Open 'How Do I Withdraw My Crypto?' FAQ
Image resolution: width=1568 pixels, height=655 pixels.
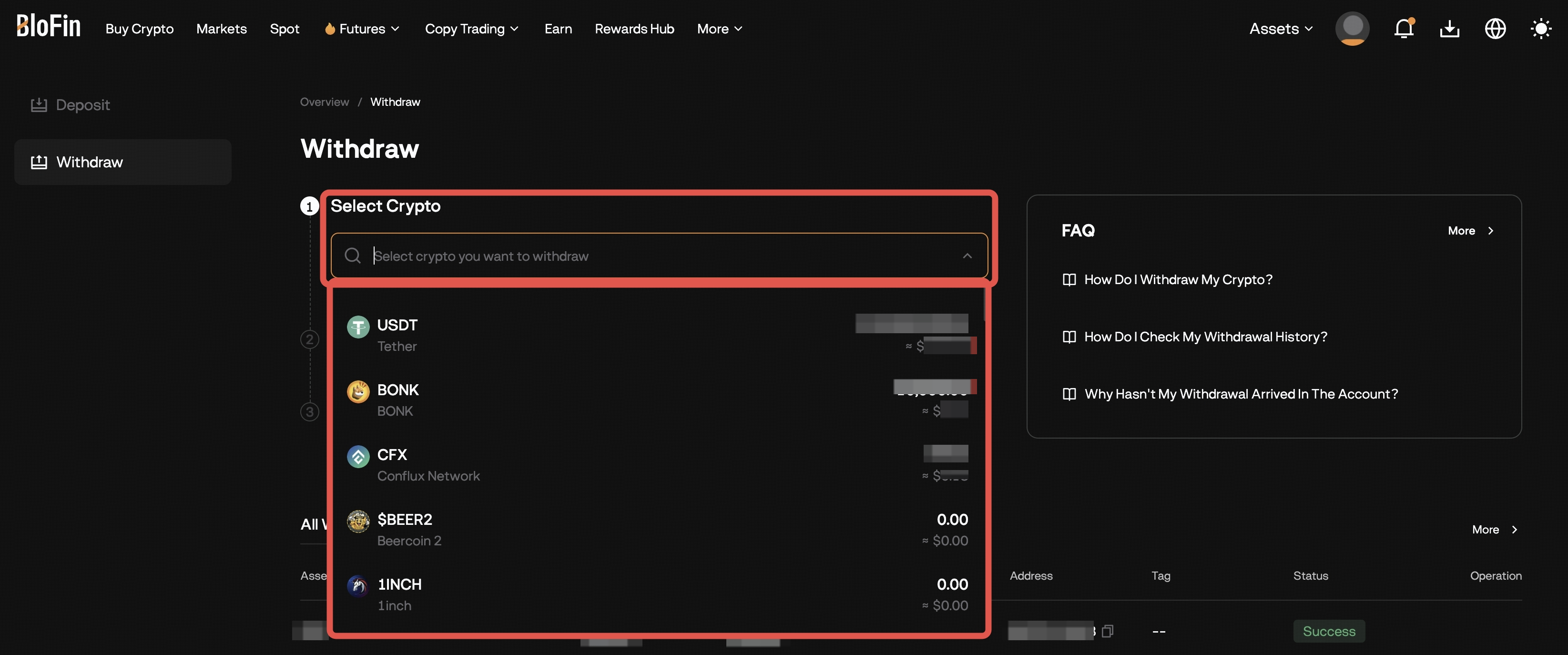coord(1178,279)
